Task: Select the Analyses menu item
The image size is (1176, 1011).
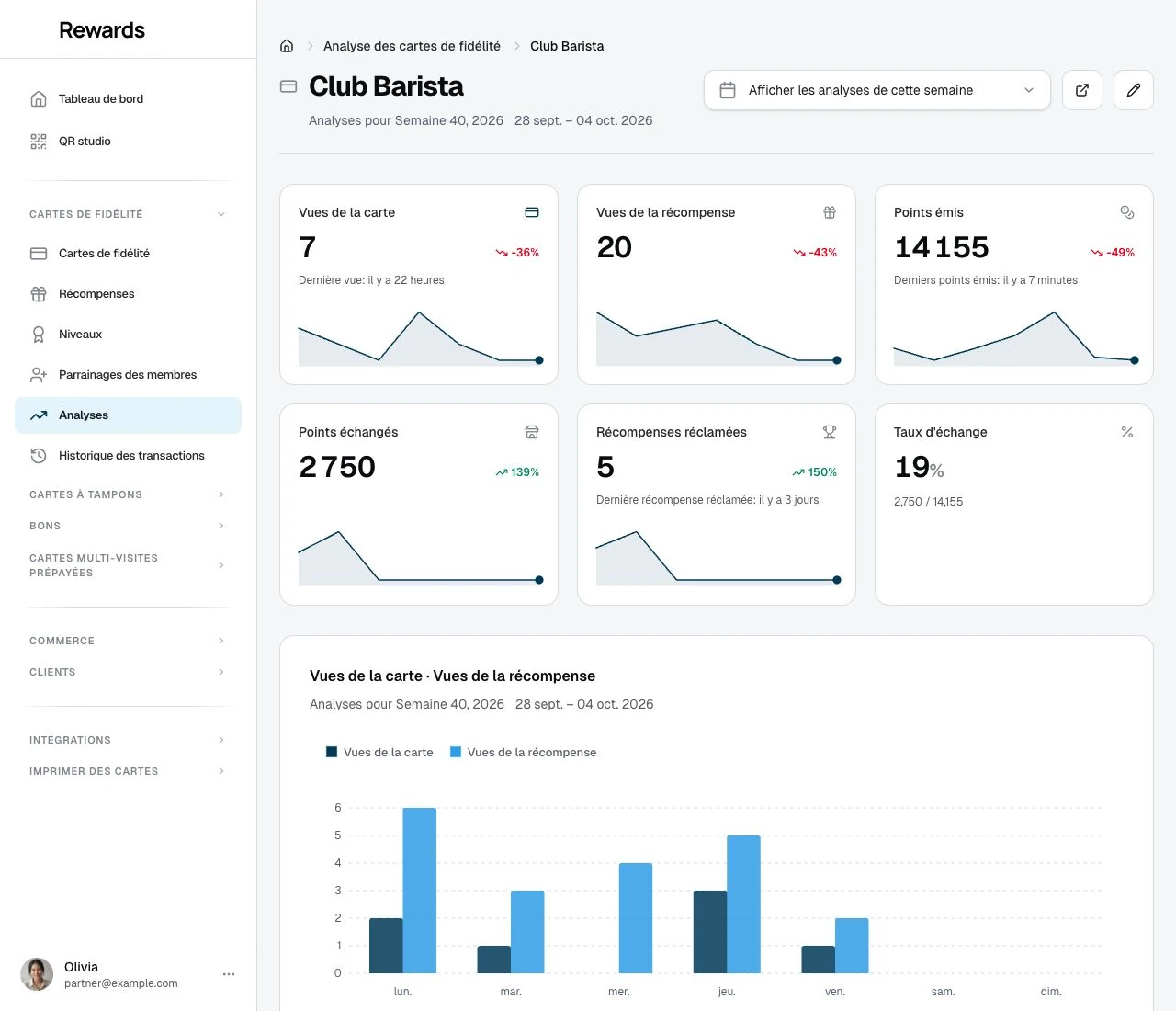Action: coord(128,415)
